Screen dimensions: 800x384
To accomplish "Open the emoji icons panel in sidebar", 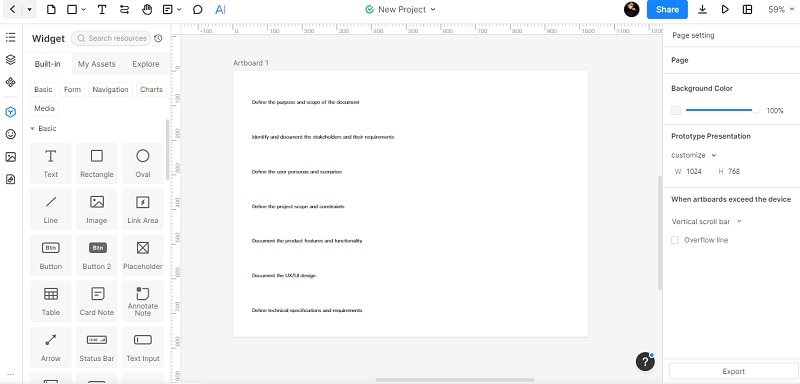I will point(11,134).
